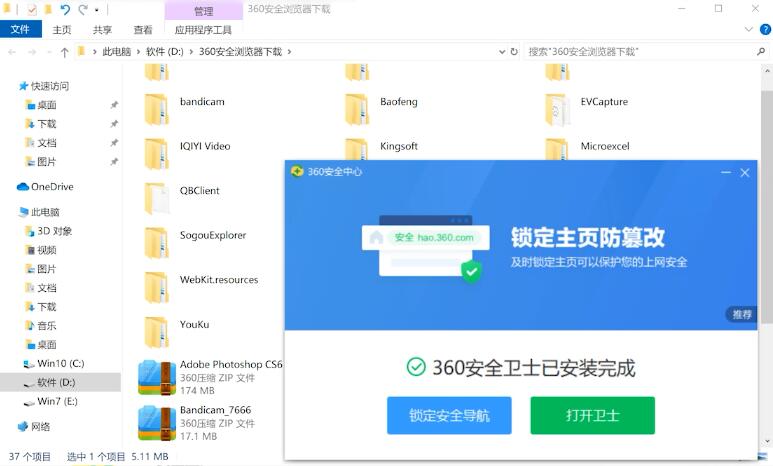Switch to the 查看 ribbon tab
Screen dimensions: 773x466
[x=143, y=30]
